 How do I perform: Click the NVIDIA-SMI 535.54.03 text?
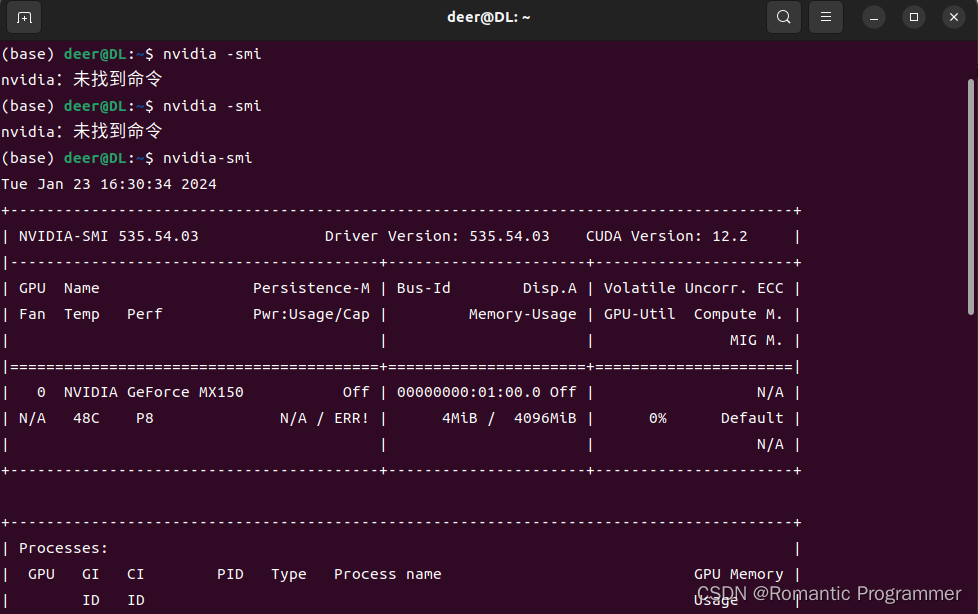[x=109, y=236]
